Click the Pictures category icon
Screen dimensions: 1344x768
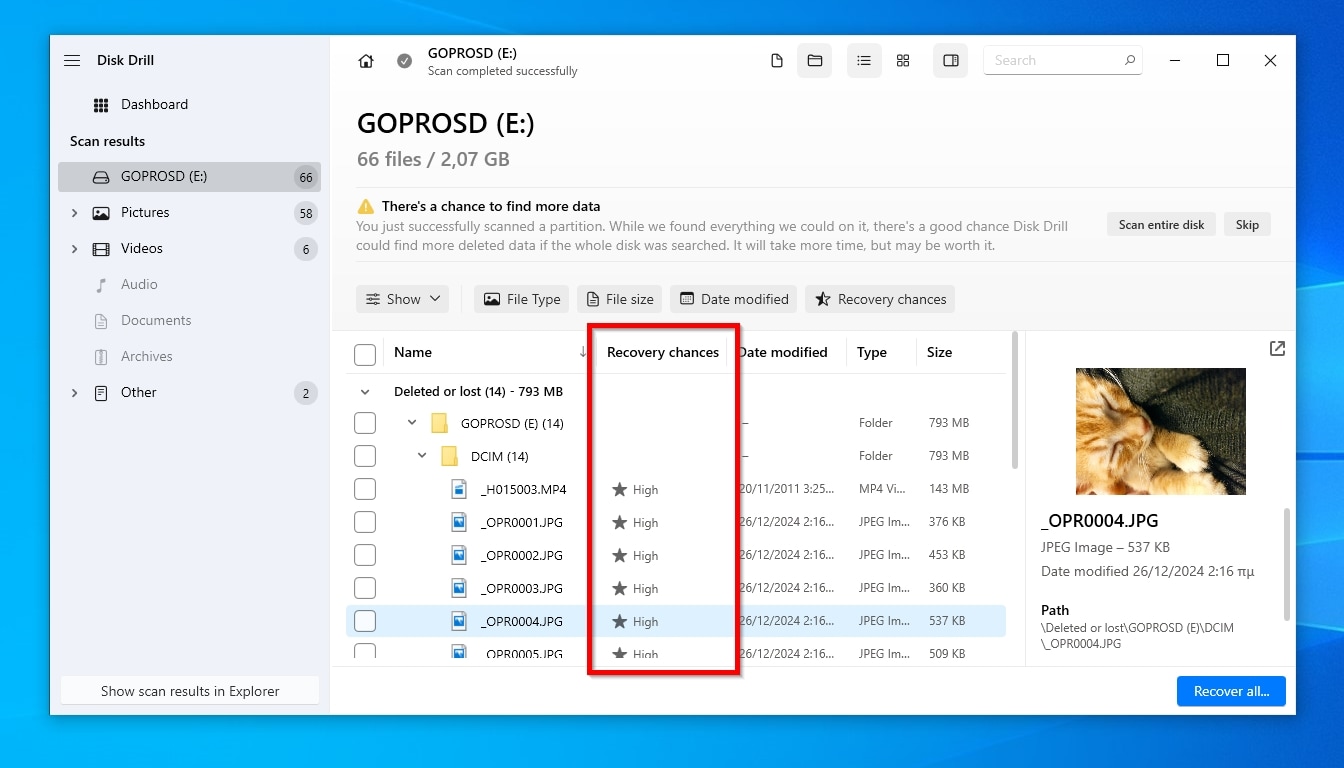point(101,213)
